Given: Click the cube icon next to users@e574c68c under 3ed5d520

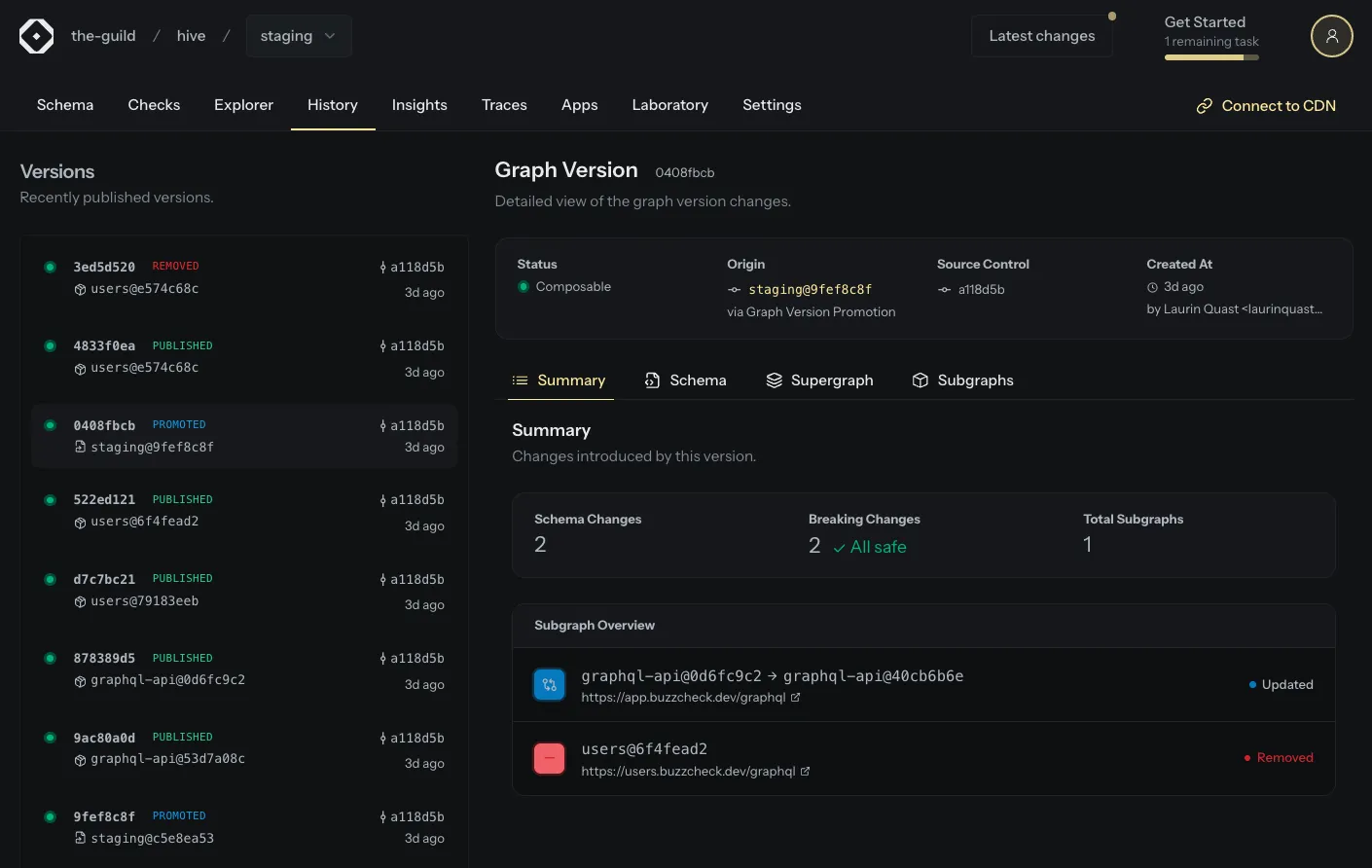Looking at the screenshot, I should 80,289.
